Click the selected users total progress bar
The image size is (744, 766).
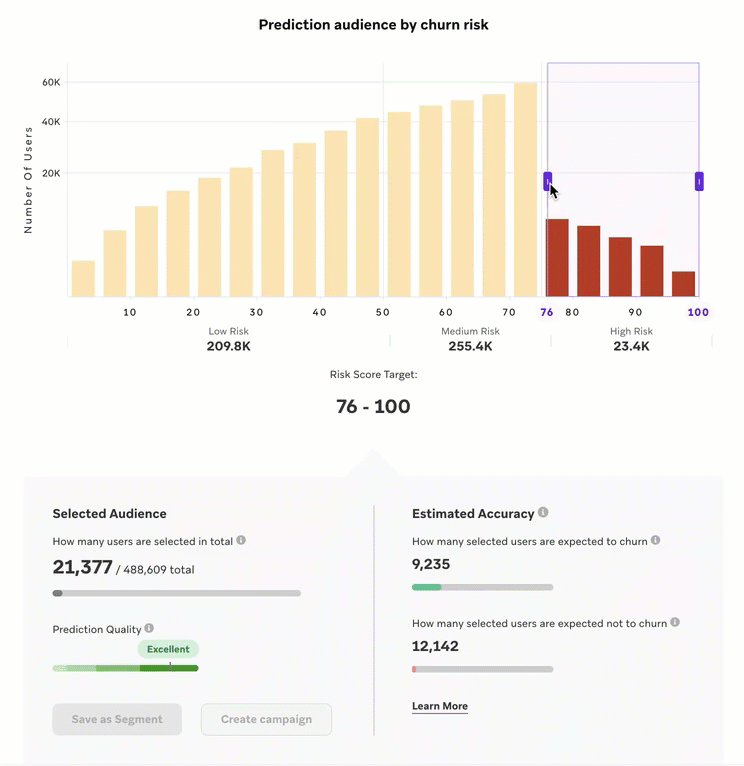(177, 593)
